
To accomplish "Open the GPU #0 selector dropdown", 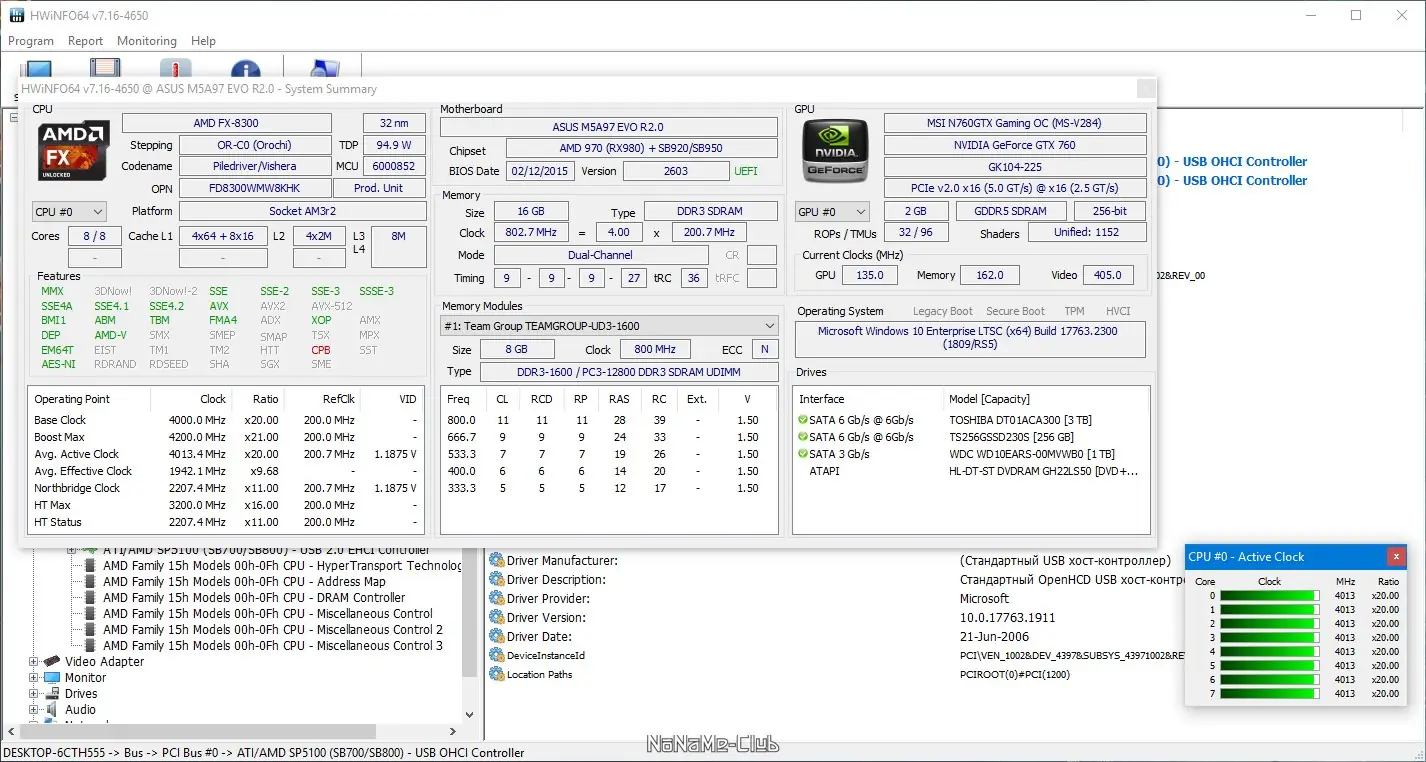I will (831, 212).
